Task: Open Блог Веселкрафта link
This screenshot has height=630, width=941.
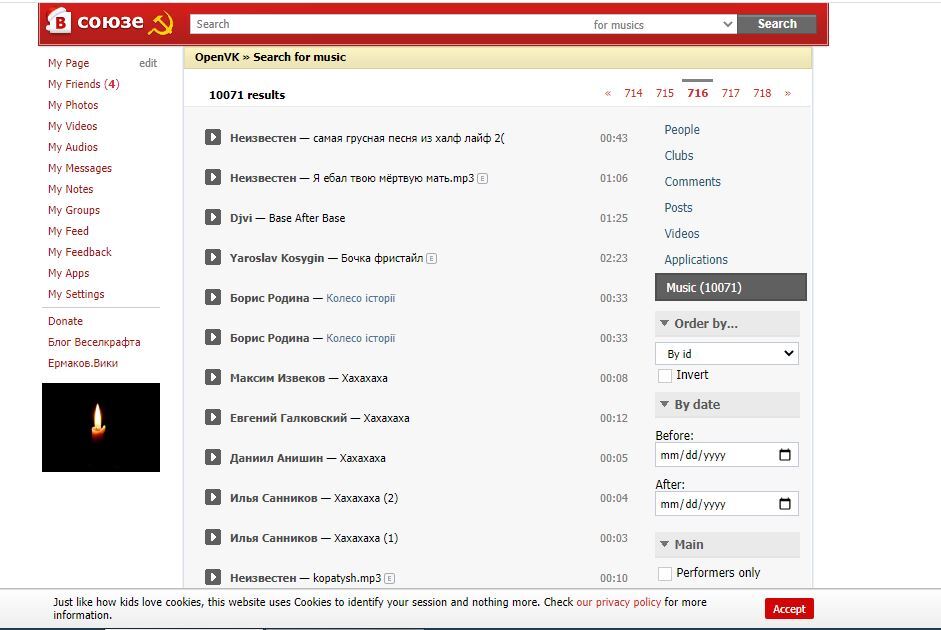Action: (x=94, y=342)
